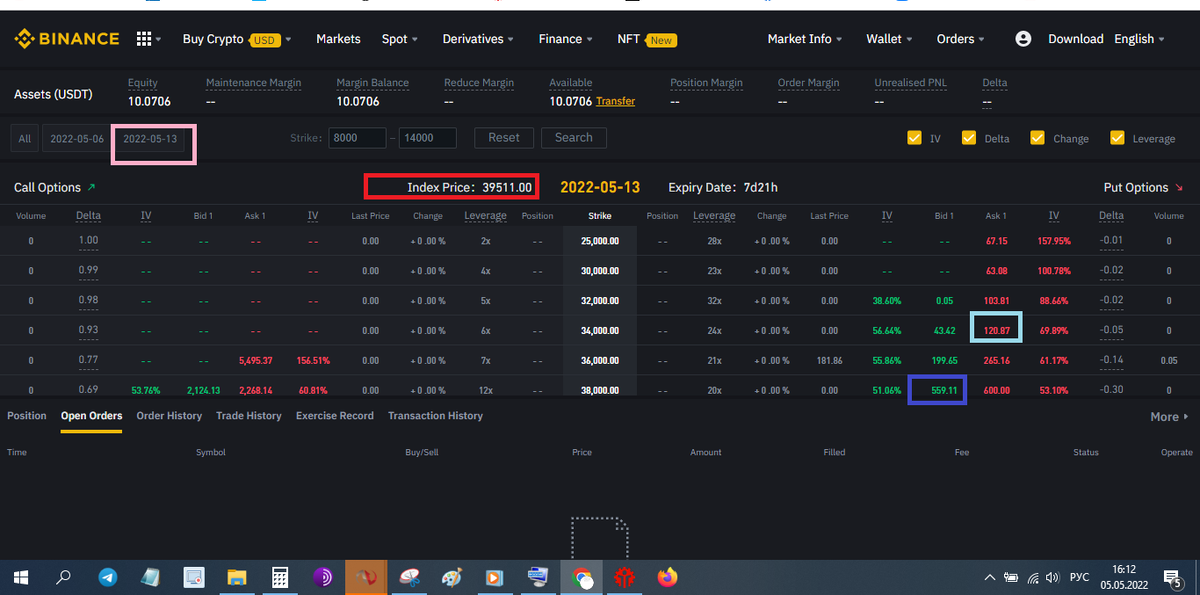Click the battery icon in tray

1011,577
